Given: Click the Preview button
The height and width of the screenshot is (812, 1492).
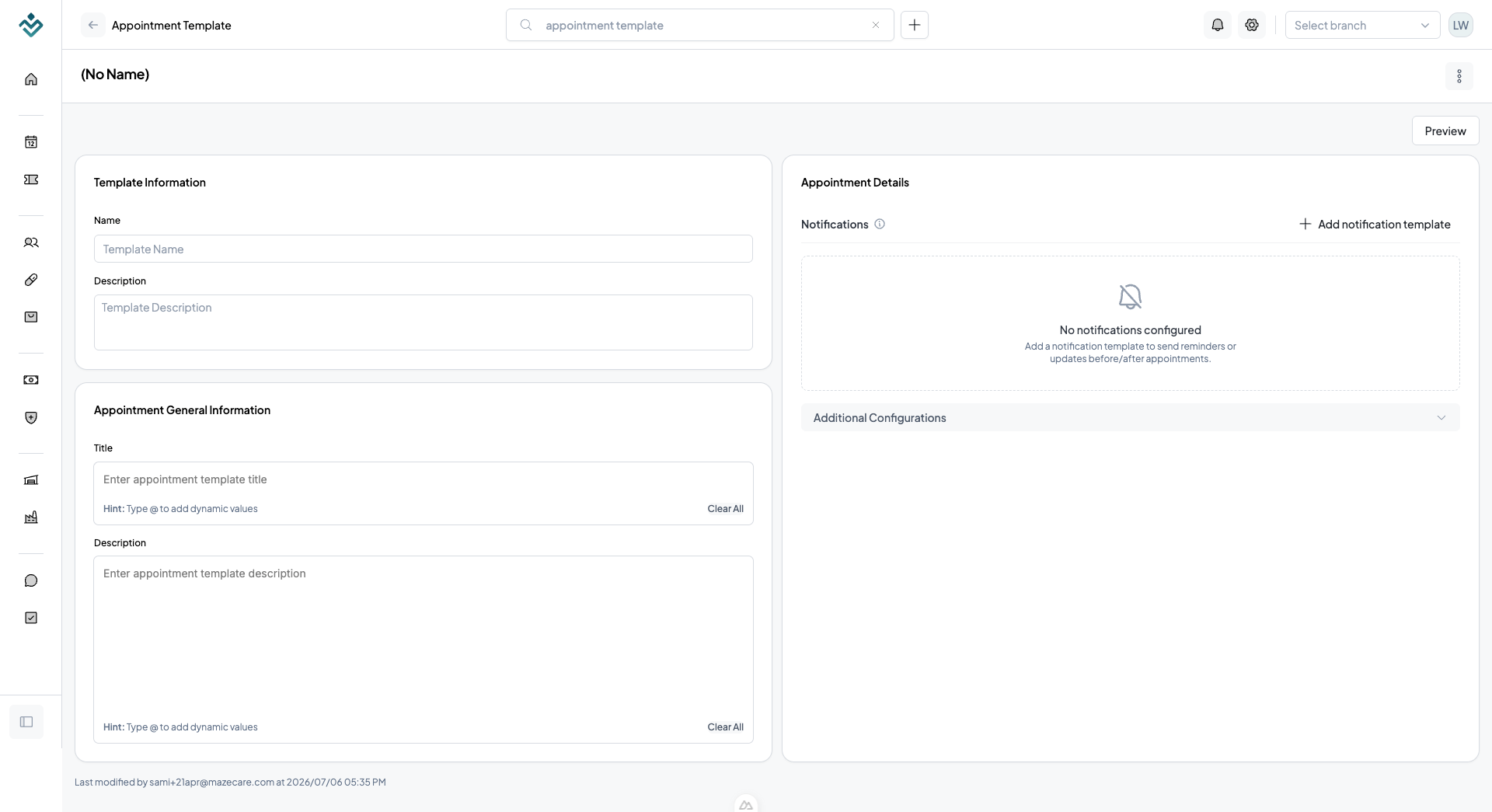Looking at the screenshot, I should (x=1445, y=131).
